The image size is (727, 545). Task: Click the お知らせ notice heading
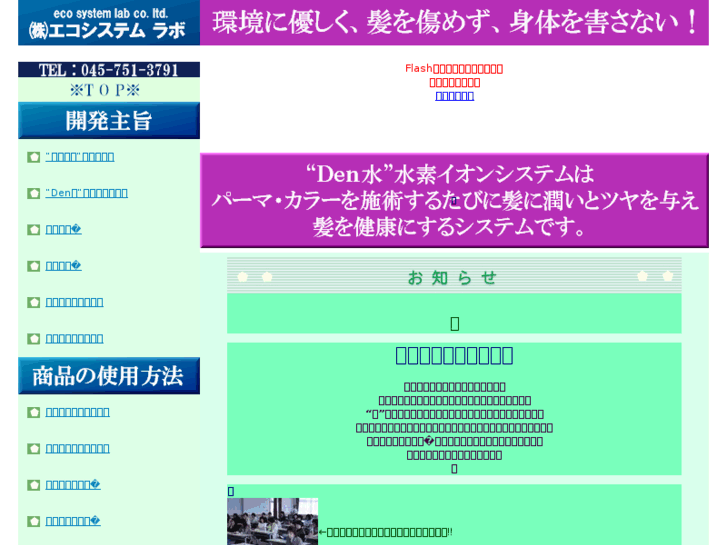tap(454, 277)
